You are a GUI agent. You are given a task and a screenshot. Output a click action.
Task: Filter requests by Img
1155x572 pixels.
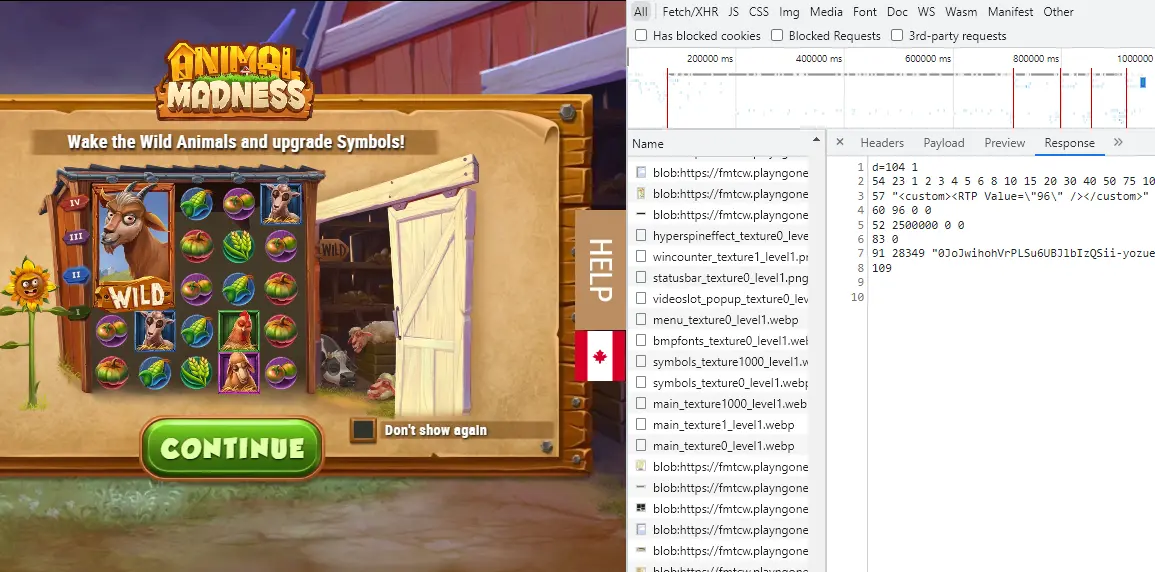[x=789, y=12]
